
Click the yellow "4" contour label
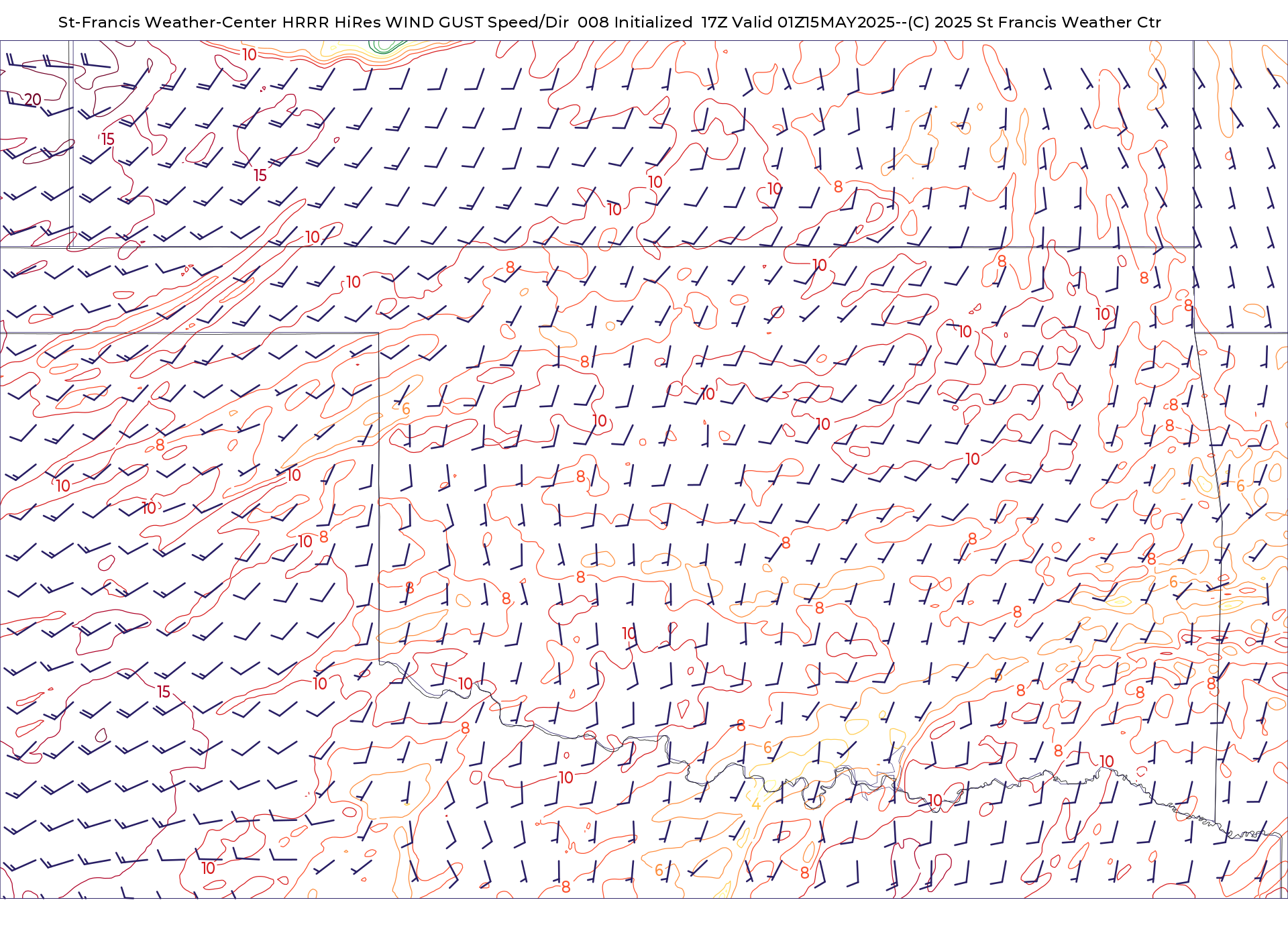coord(756,804)
